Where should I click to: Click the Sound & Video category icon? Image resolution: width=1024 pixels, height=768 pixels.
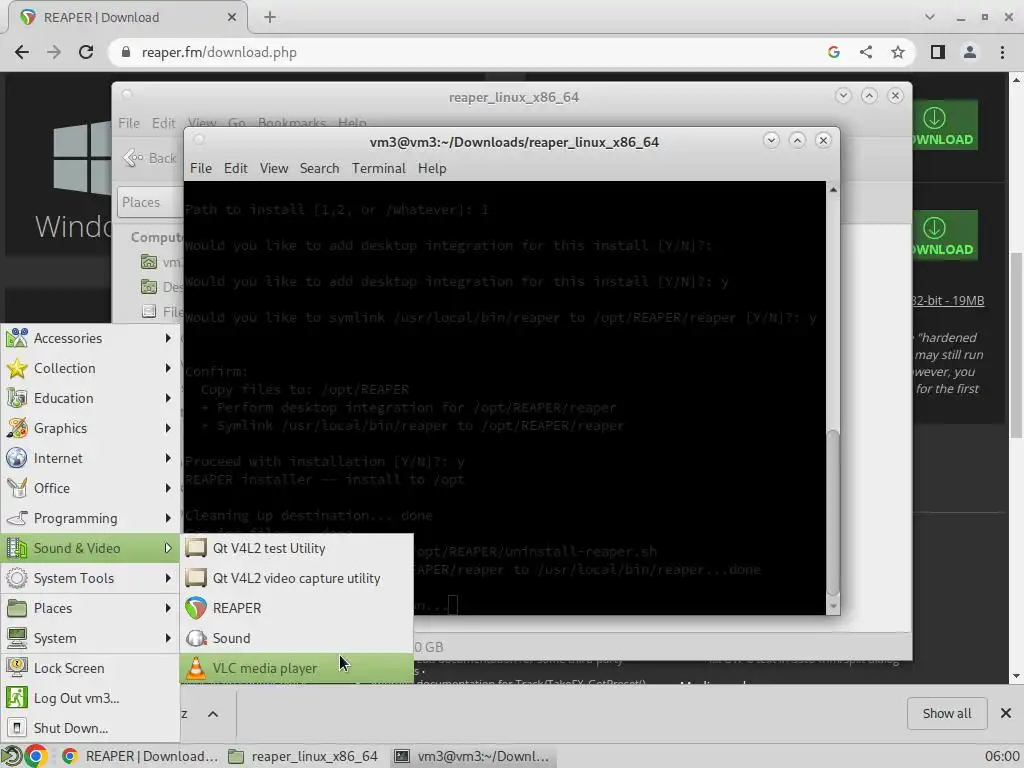16,548
